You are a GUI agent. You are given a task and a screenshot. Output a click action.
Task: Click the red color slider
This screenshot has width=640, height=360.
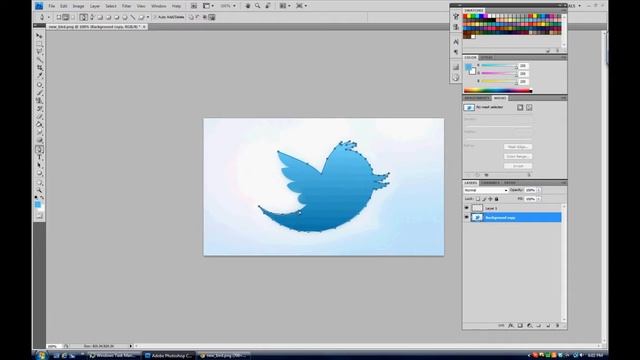pyautogui.click(x=499, y=66)
